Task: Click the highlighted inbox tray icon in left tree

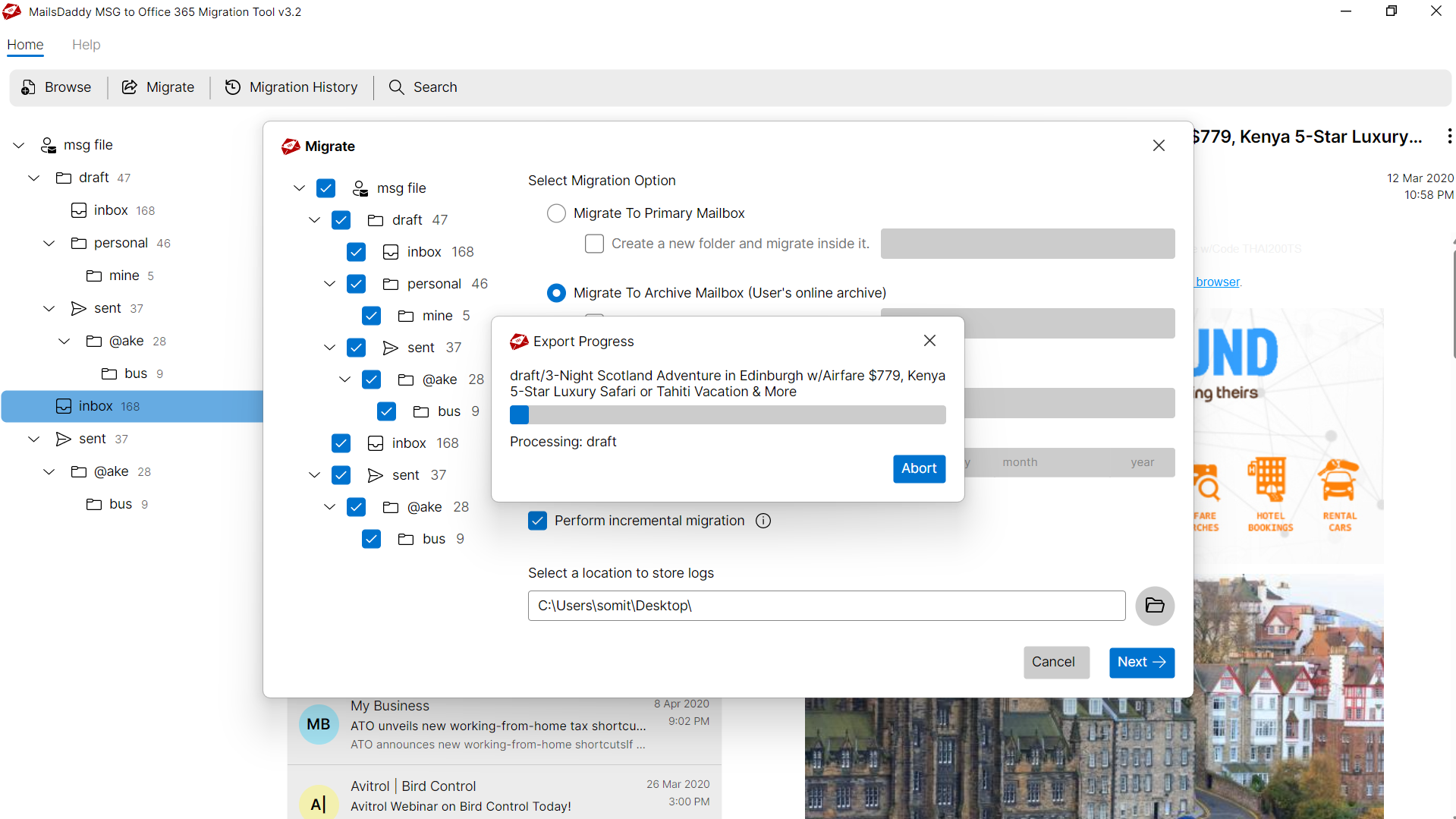Action: tap(64, 406)
